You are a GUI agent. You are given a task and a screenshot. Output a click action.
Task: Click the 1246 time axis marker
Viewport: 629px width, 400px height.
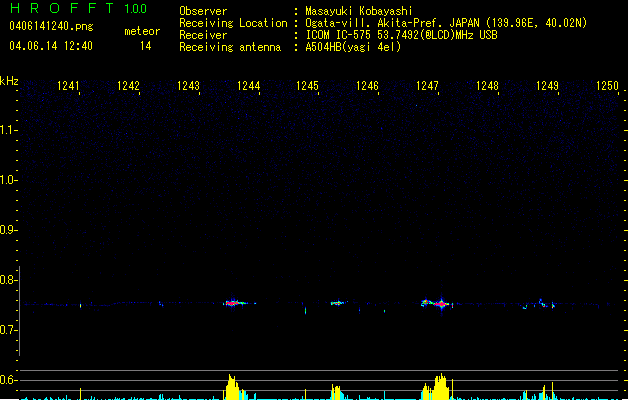(x=367, y=85)
